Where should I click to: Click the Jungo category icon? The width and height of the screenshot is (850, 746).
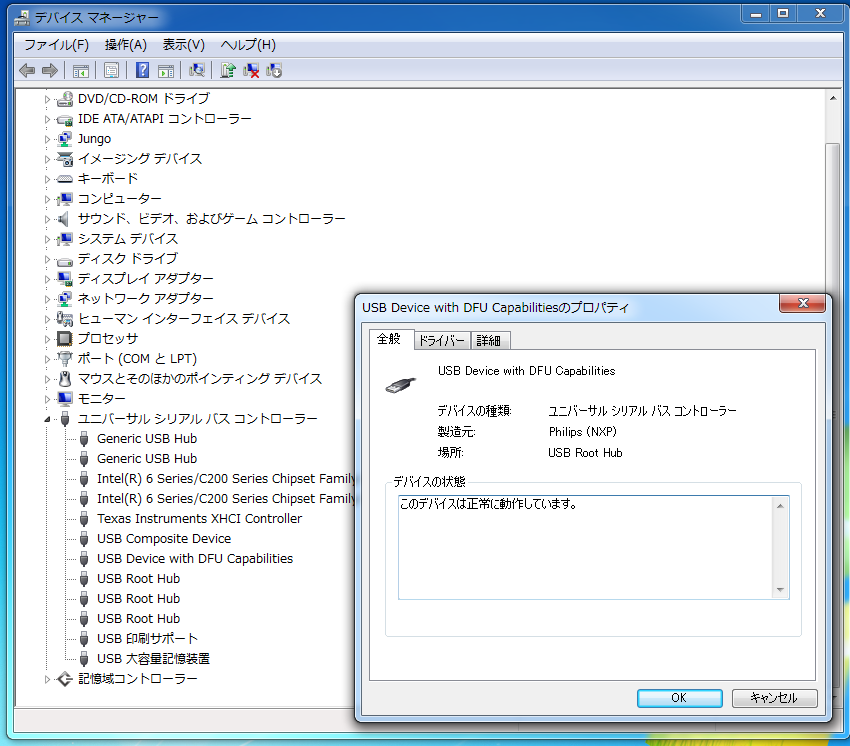coord(65,139)
